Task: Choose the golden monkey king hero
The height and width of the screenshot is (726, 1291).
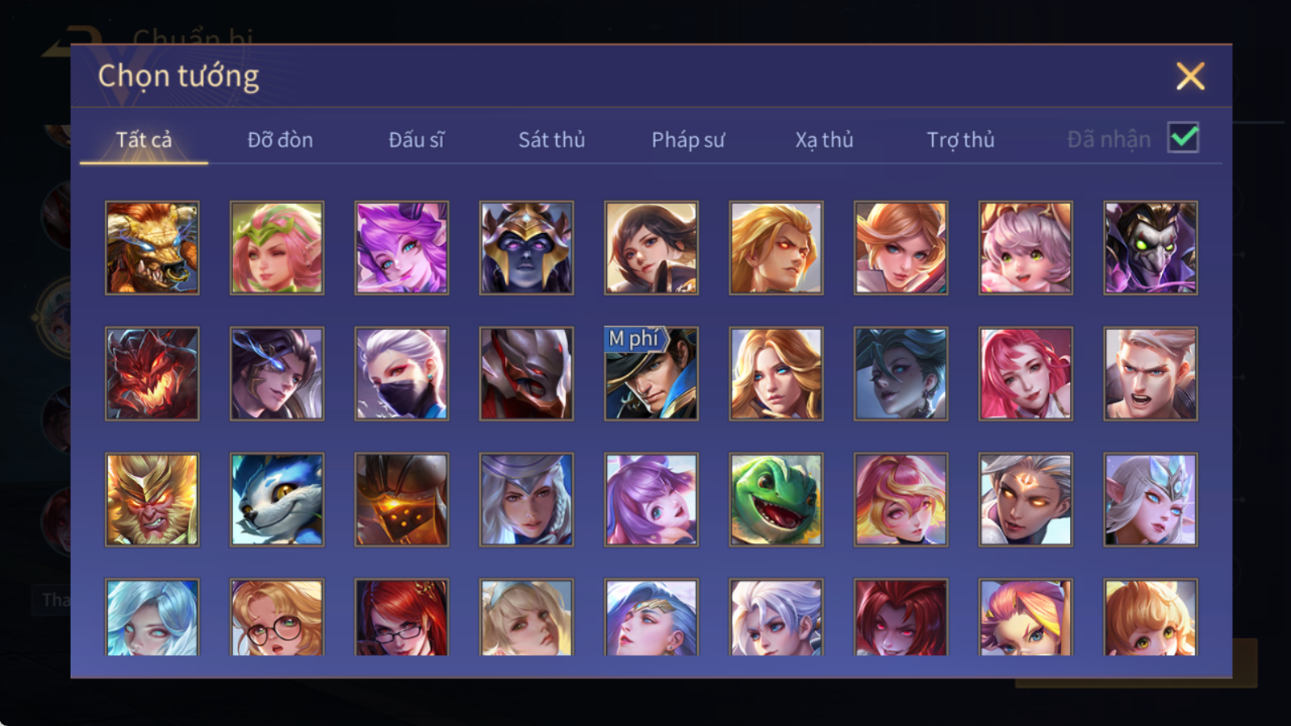Action: [x=152, y=499]
